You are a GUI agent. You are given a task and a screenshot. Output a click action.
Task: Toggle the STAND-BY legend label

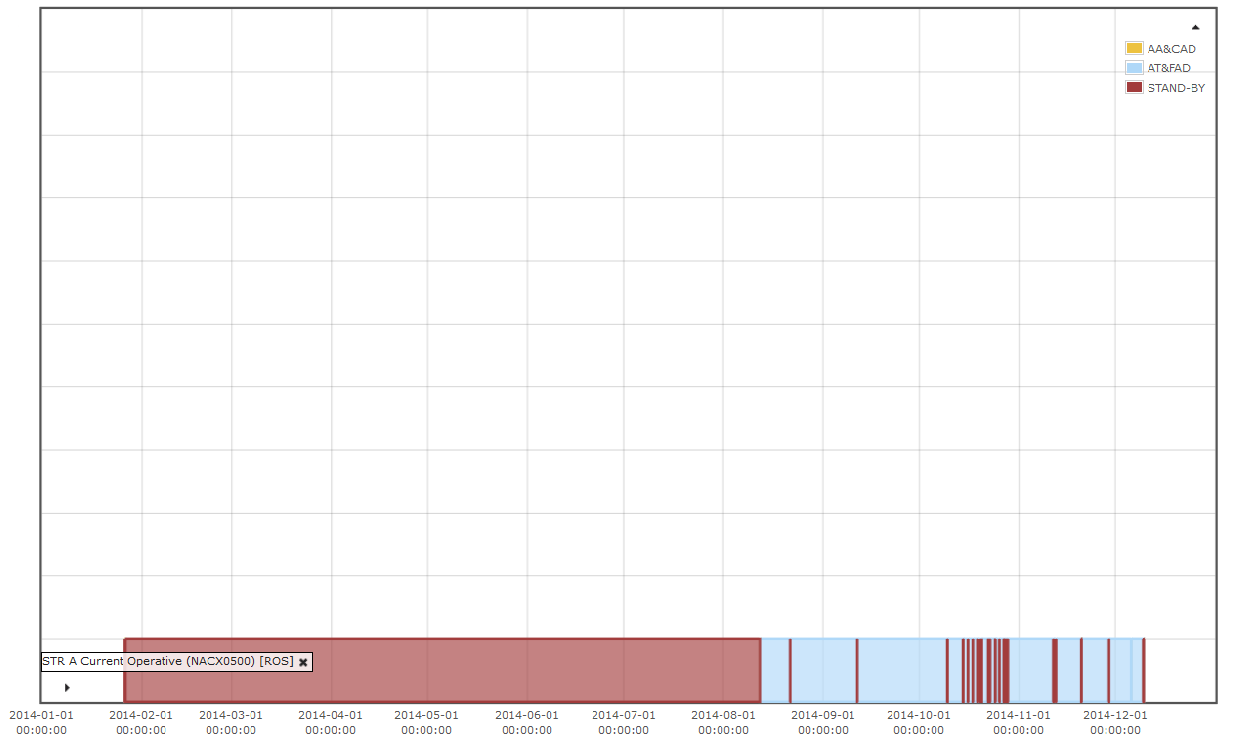(1176, 88)
